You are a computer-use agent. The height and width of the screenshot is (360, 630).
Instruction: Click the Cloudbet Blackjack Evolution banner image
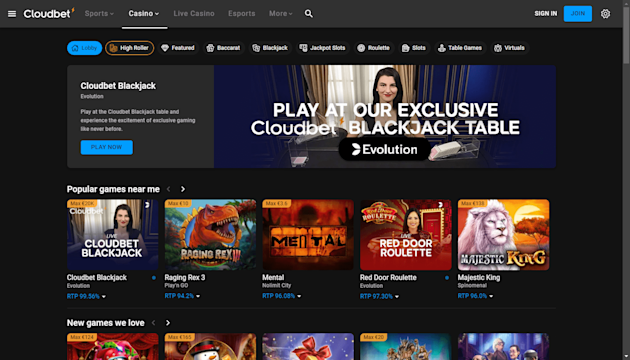coord(385,117)
